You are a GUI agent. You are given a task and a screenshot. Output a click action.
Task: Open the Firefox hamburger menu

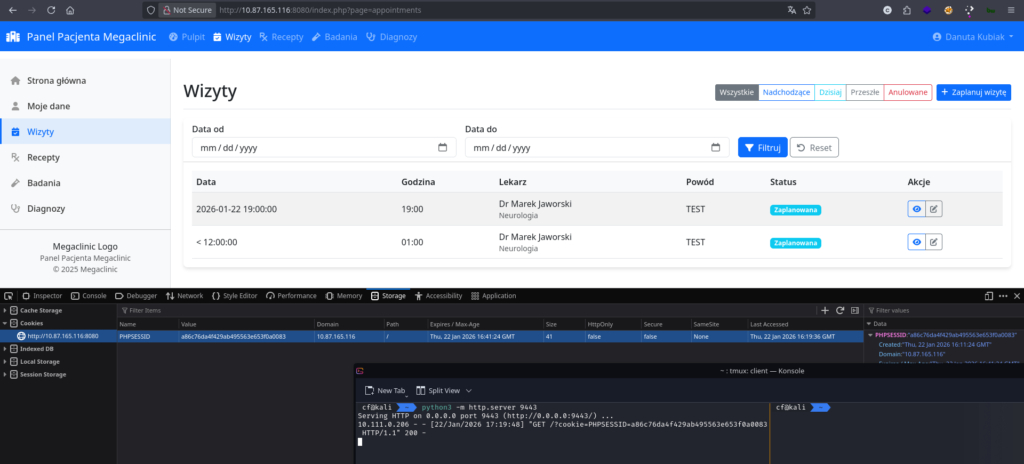1010,10
